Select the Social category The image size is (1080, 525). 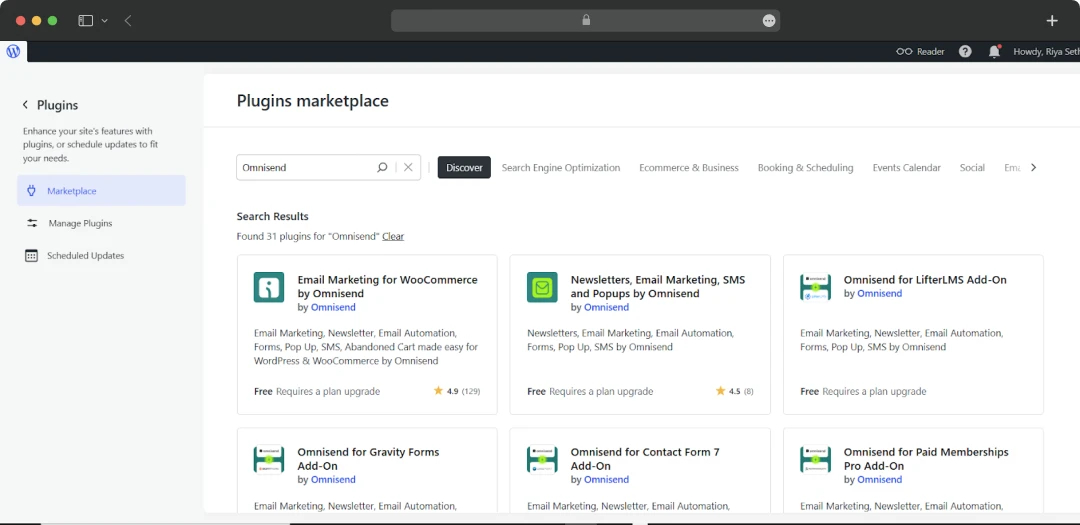[972, 167]
